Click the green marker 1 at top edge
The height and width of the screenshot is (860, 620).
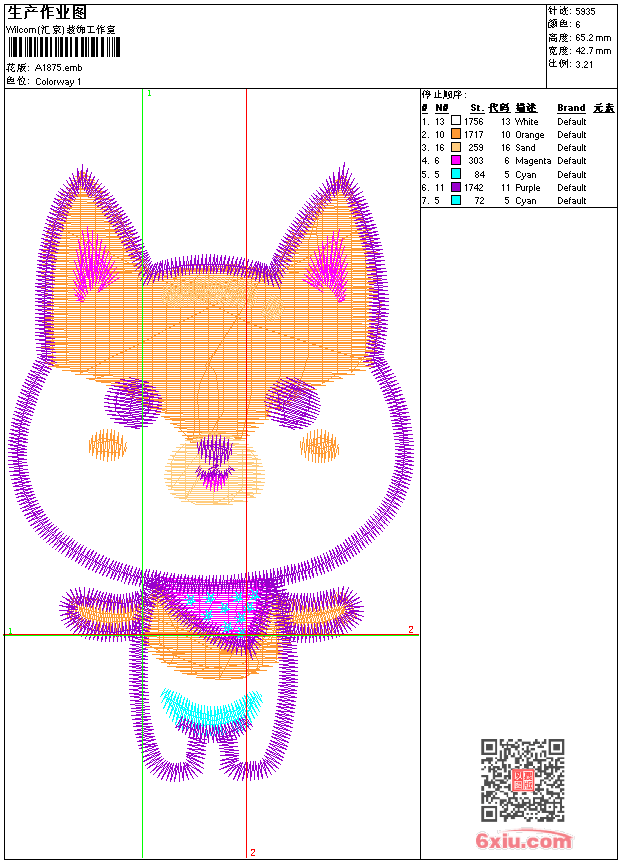click(x=149, y=93)
